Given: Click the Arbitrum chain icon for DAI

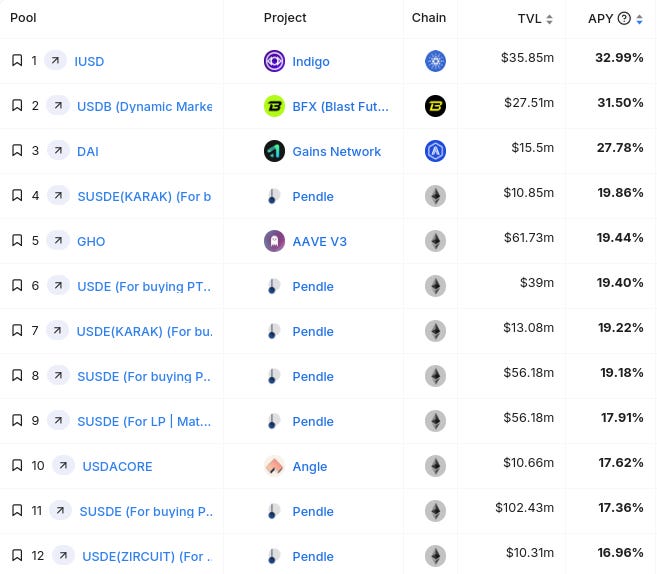Looking at the screenshot, I should click(x=435, y=151).
